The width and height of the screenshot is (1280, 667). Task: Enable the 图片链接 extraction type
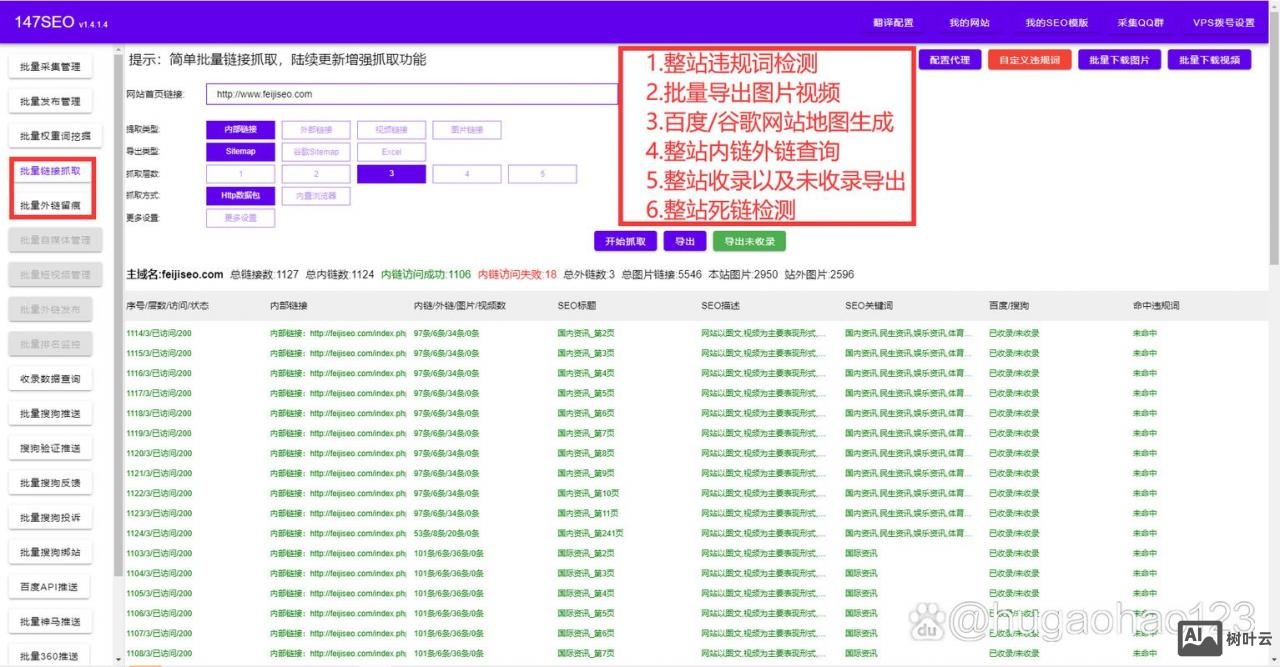[x=466, y=129]
